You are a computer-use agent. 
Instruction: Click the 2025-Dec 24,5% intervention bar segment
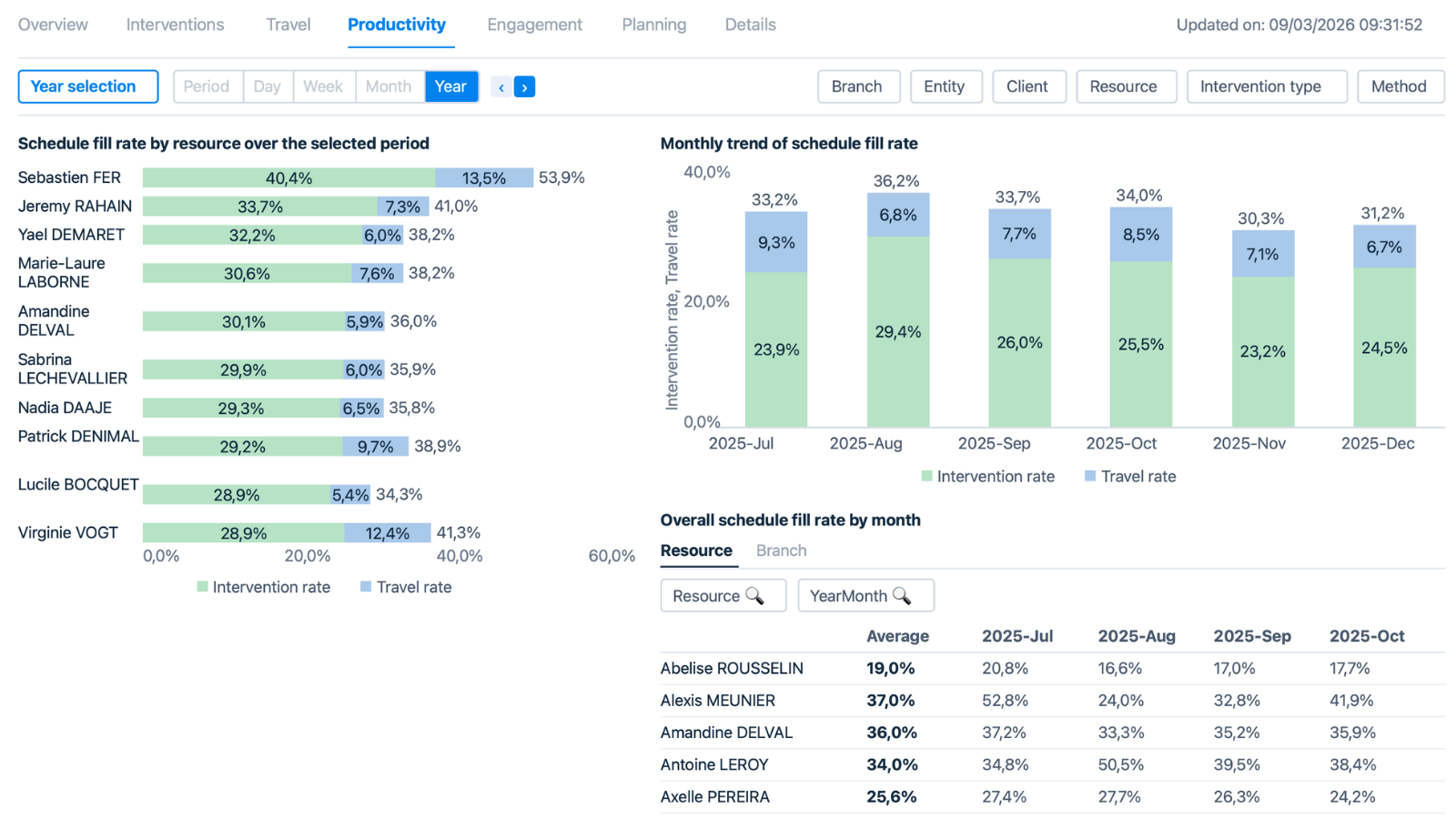pos(1384,347)
